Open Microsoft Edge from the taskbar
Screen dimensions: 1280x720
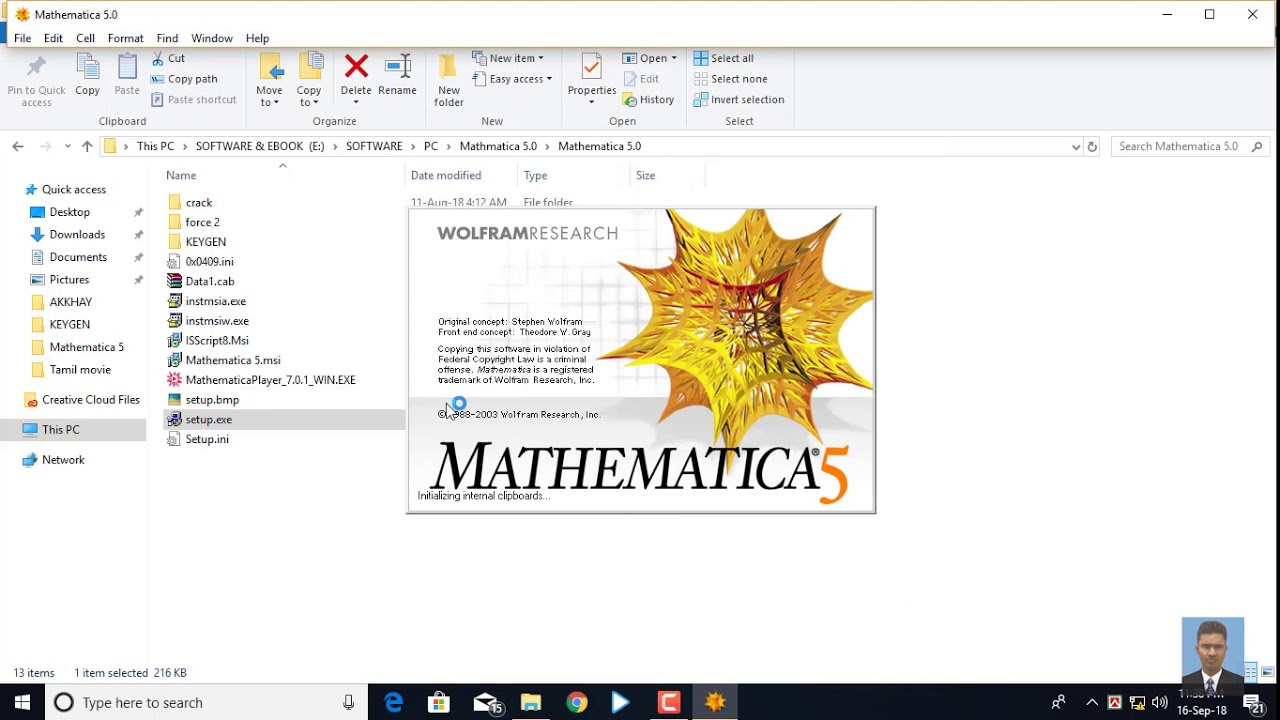[x=393, y=703]
